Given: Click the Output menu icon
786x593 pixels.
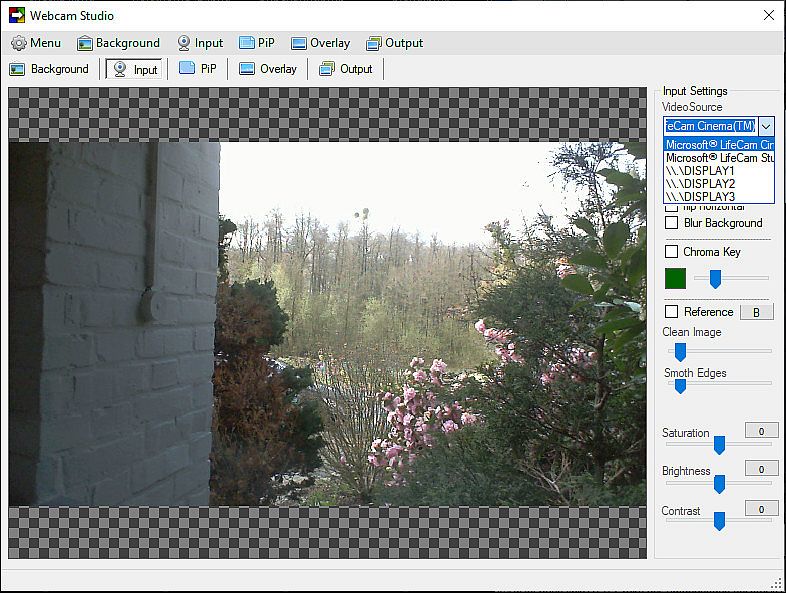Looking at the screenshot, I should [x=373, y=44].
